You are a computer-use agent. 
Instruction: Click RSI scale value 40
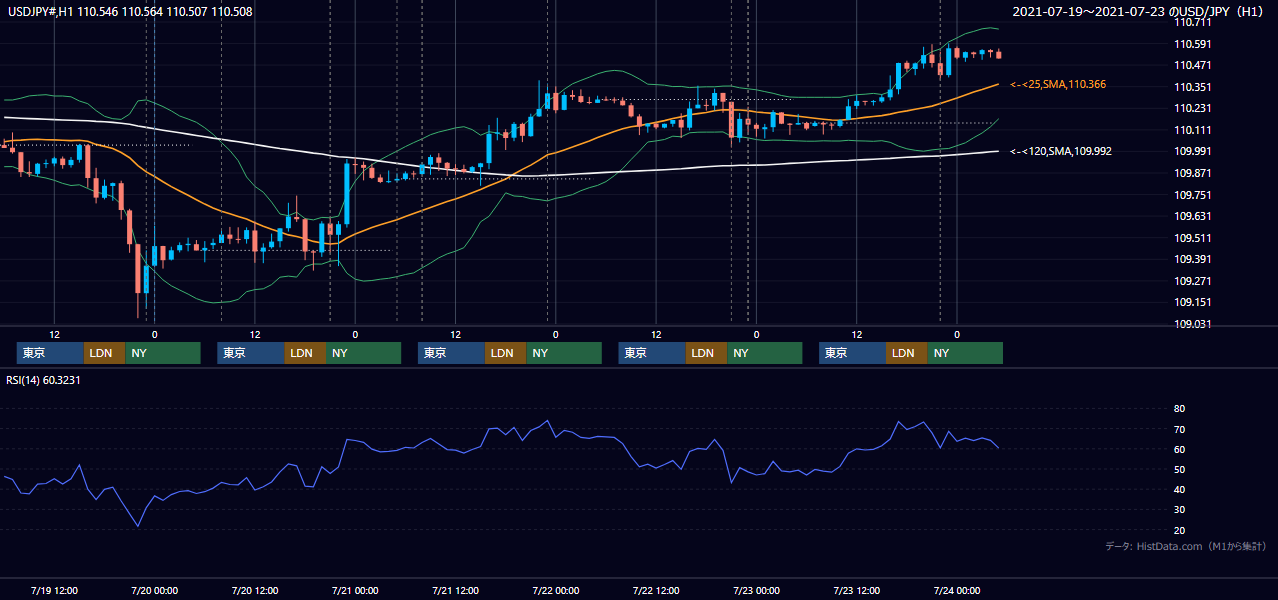coord(1179,489)
